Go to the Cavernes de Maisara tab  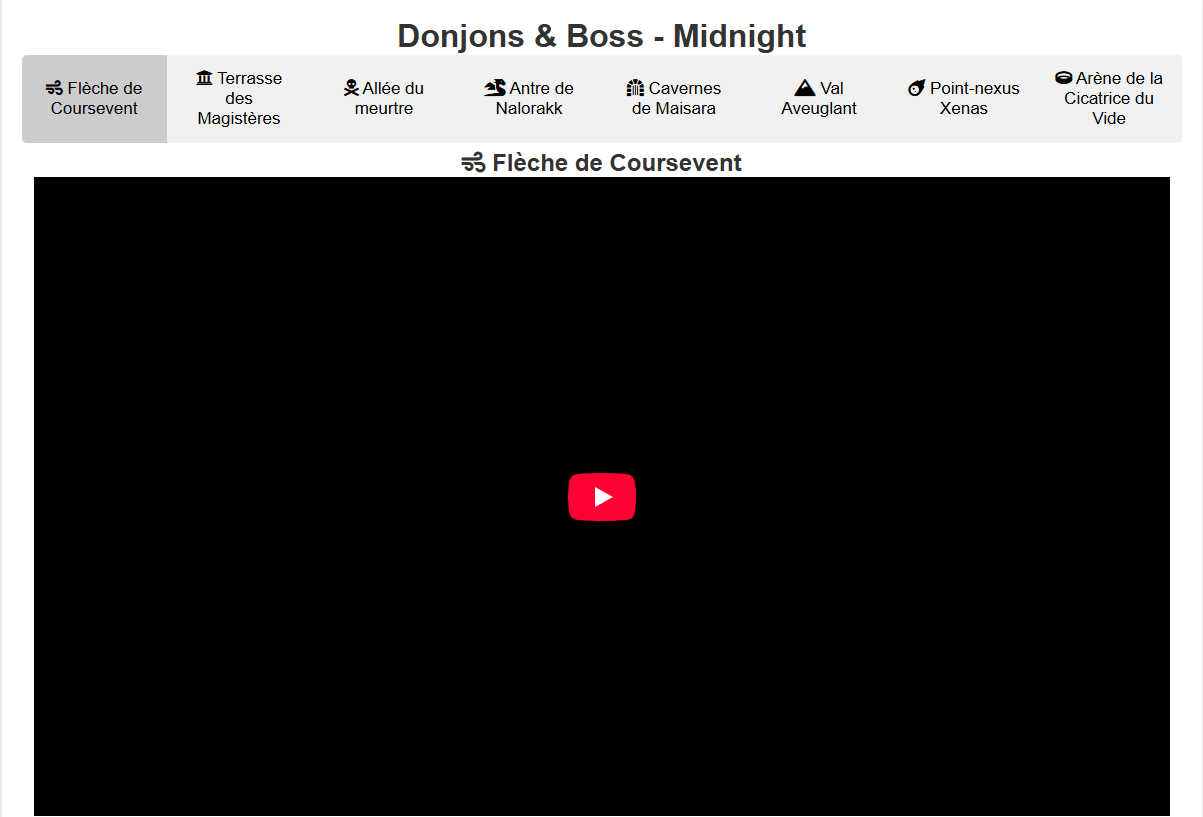pyautogui.click(x=674, y=98)
